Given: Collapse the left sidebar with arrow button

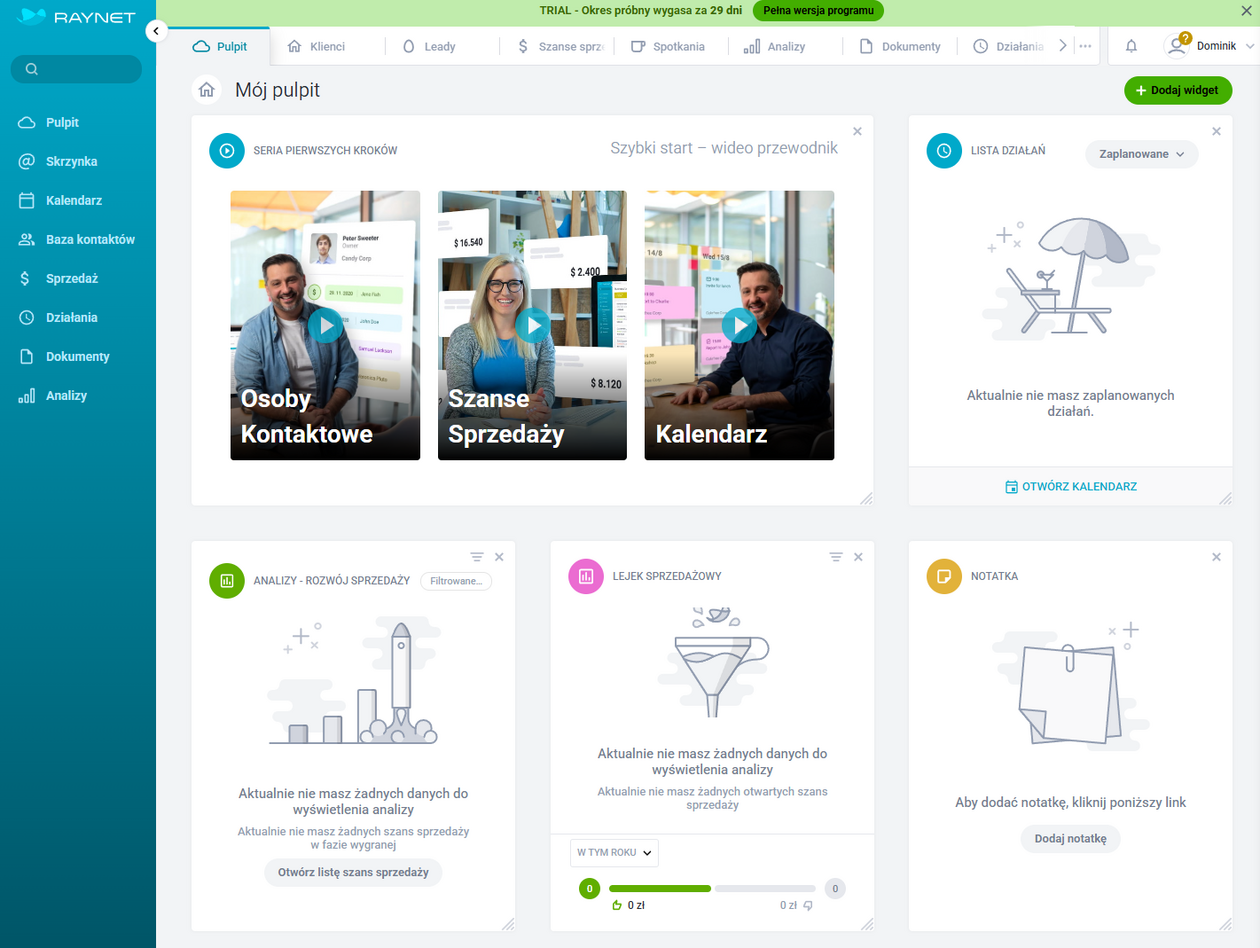Looking at the screenshot, I should coord(156,31).
